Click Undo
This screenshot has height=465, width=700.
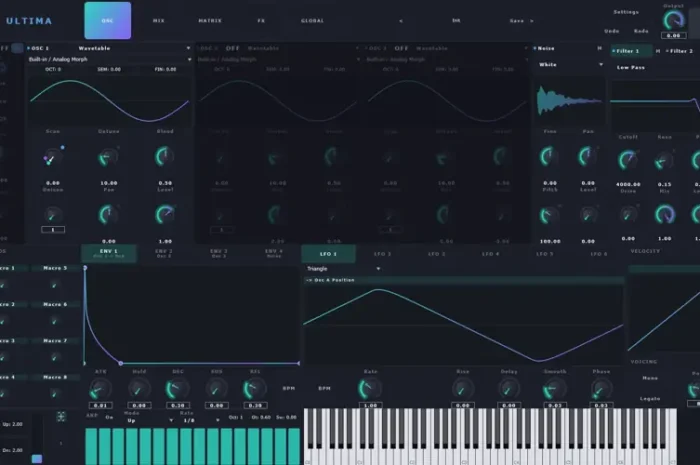612,31
